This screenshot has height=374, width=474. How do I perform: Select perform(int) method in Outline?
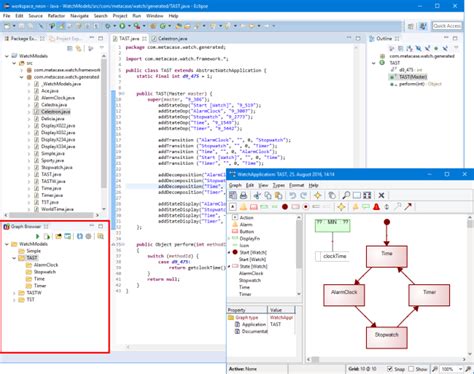(x=412, y=84)
